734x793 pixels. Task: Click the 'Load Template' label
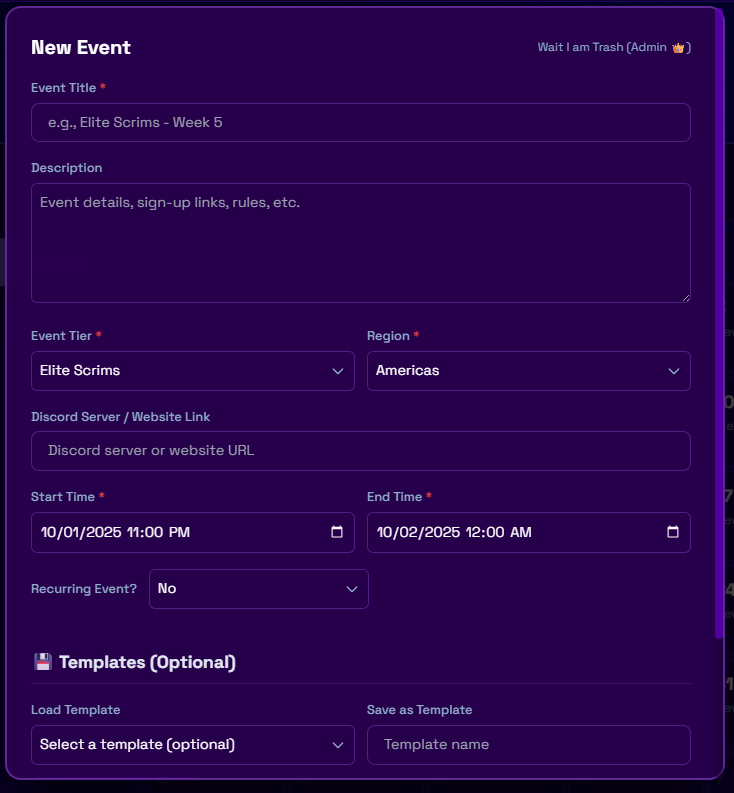[76, 710]
